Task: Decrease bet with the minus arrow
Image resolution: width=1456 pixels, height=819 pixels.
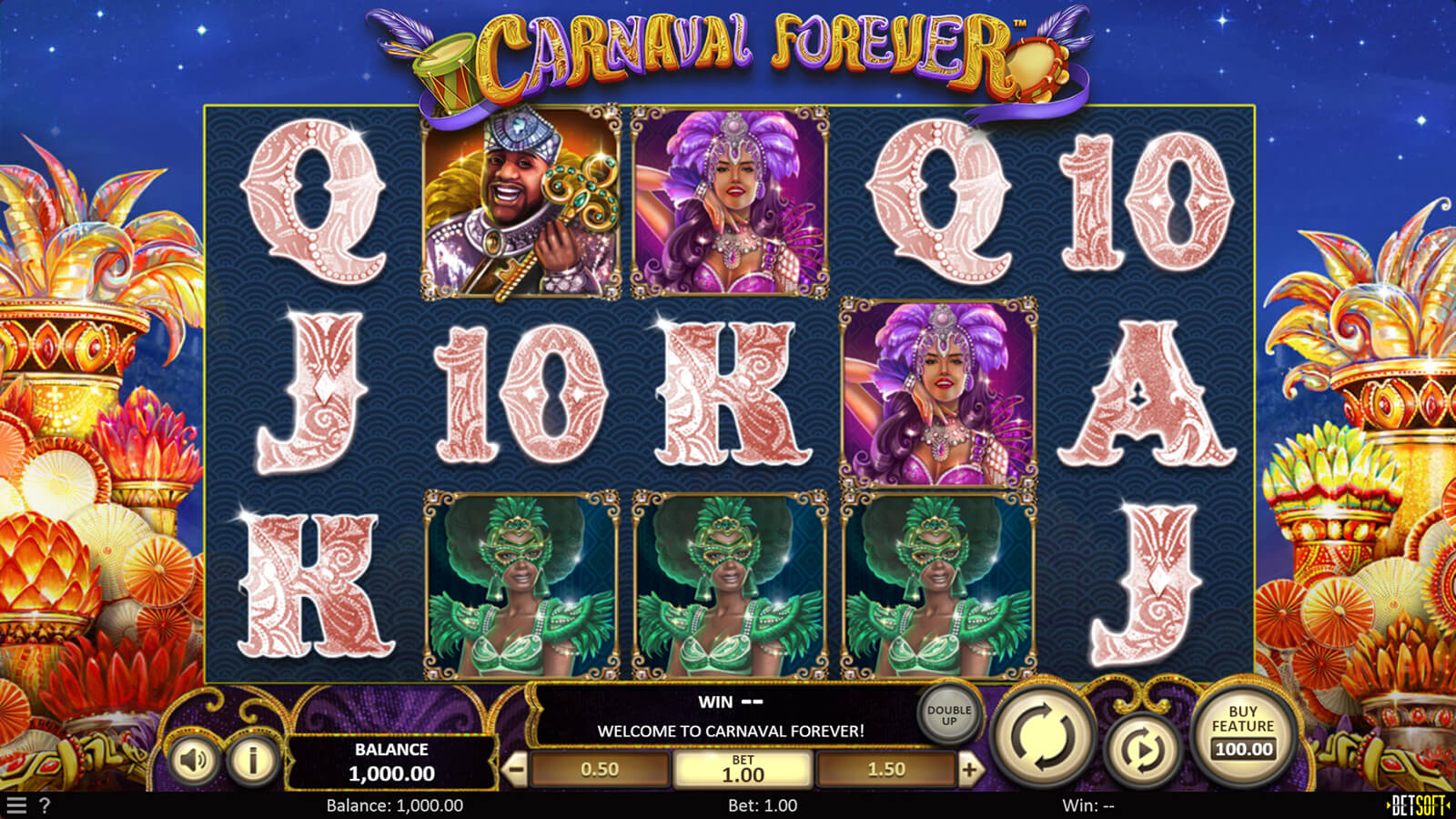Action: pyautogui.click(x=515, y=770)
